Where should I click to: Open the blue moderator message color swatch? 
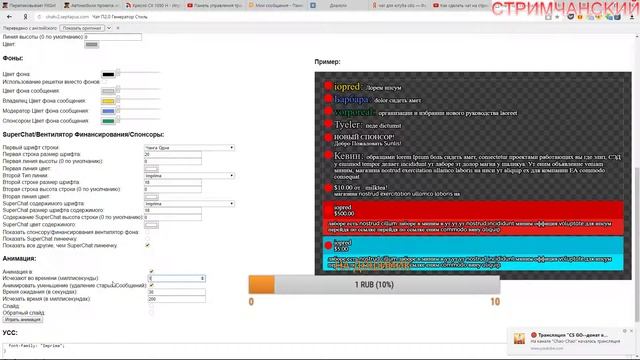click(x=108, y=111)
